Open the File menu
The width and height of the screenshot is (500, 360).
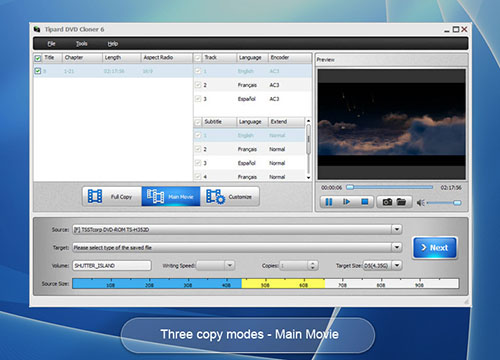[51, 44]
